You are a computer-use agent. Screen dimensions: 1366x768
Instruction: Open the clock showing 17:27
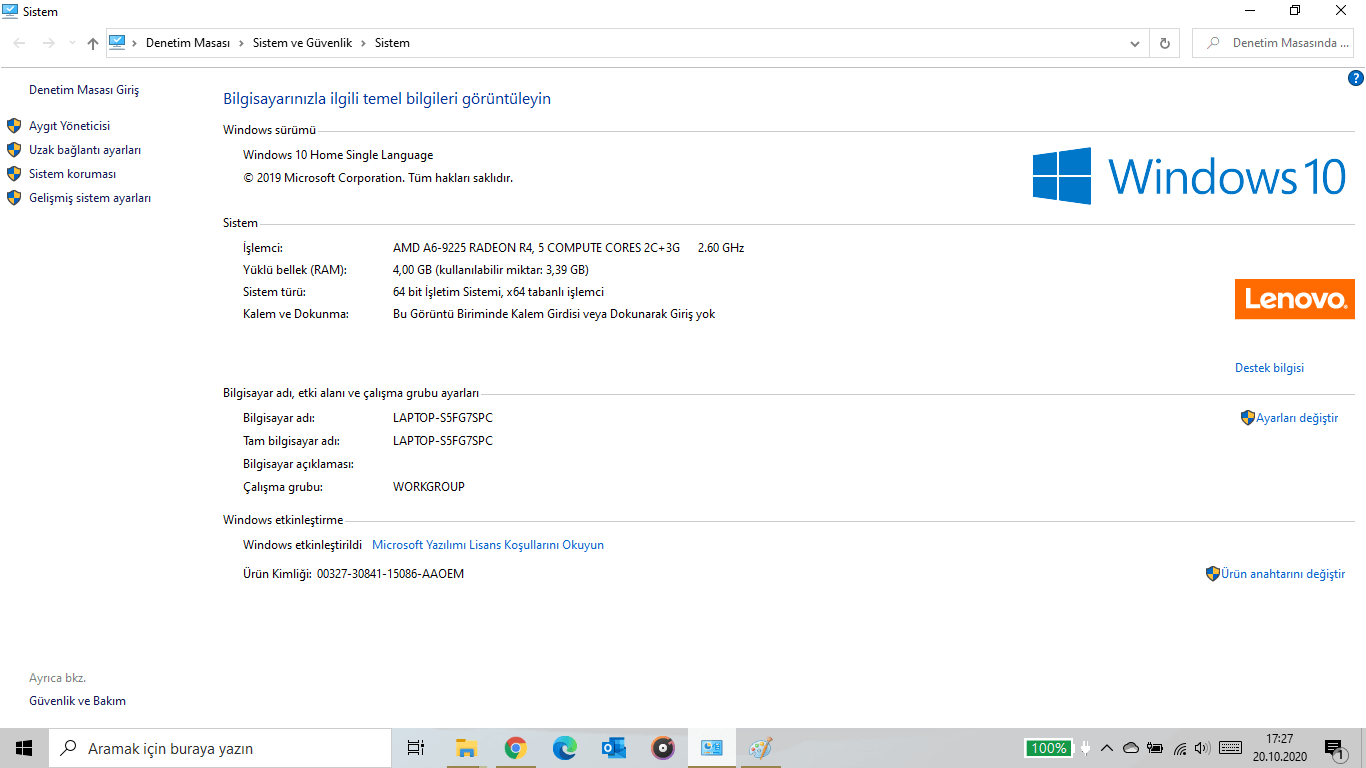(1280, 748)
